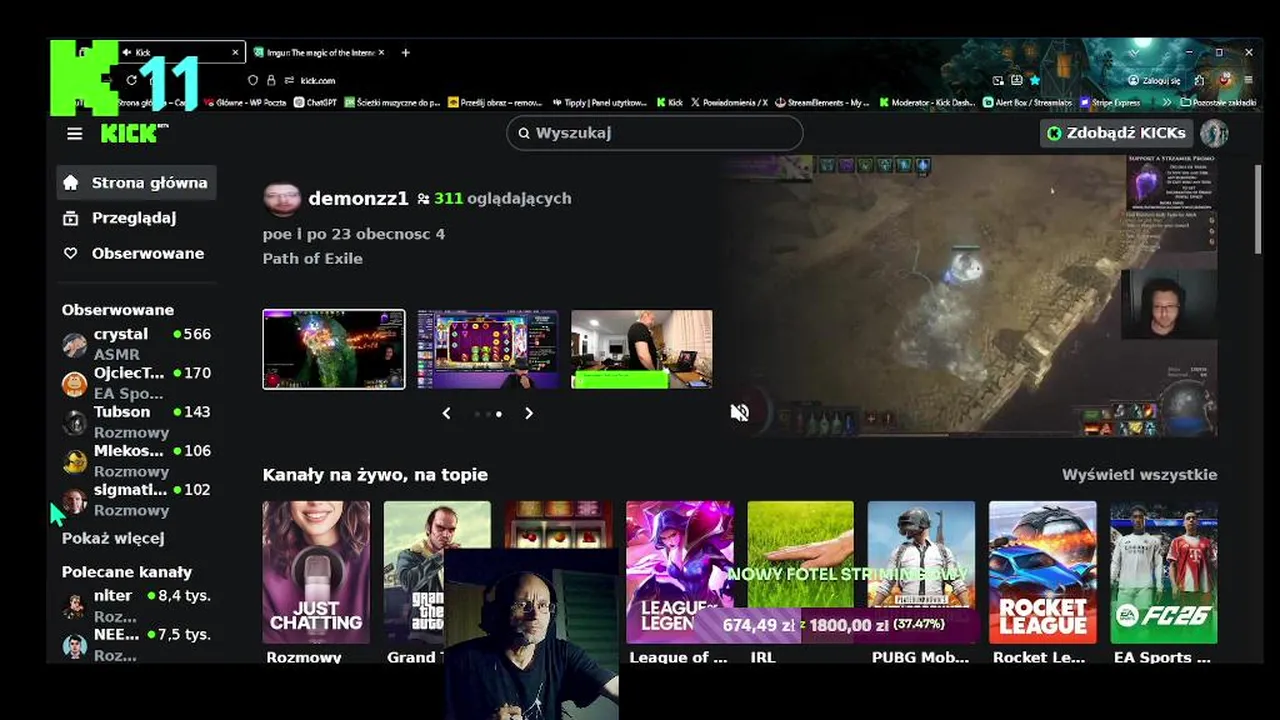Expand list with Pokaż więcej
The width and height of the screenshot is (1280, 720).
(x=113, y=538)
